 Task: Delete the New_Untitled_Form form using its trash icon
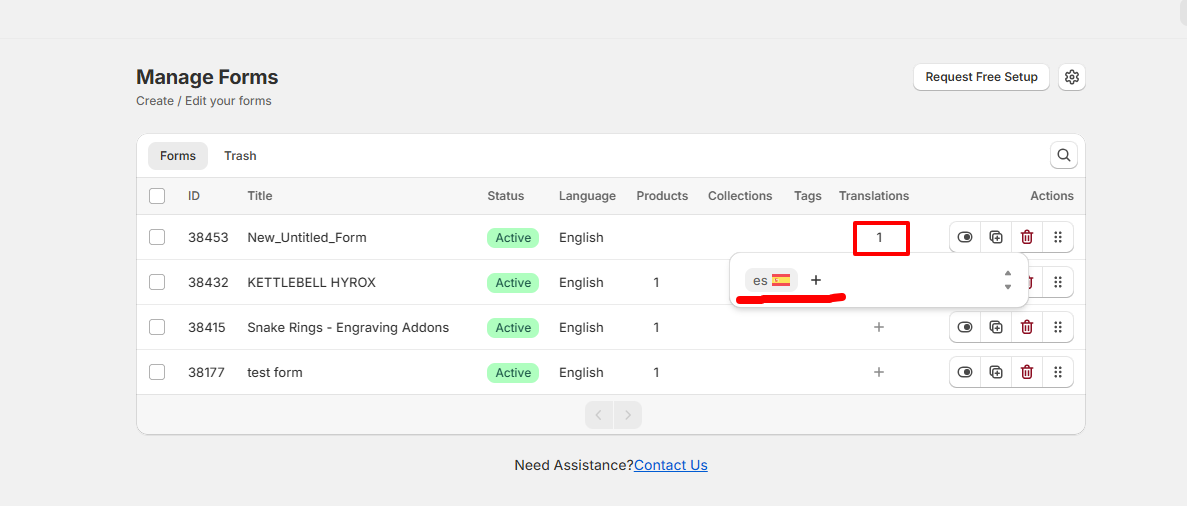[x=1027, y=237]
